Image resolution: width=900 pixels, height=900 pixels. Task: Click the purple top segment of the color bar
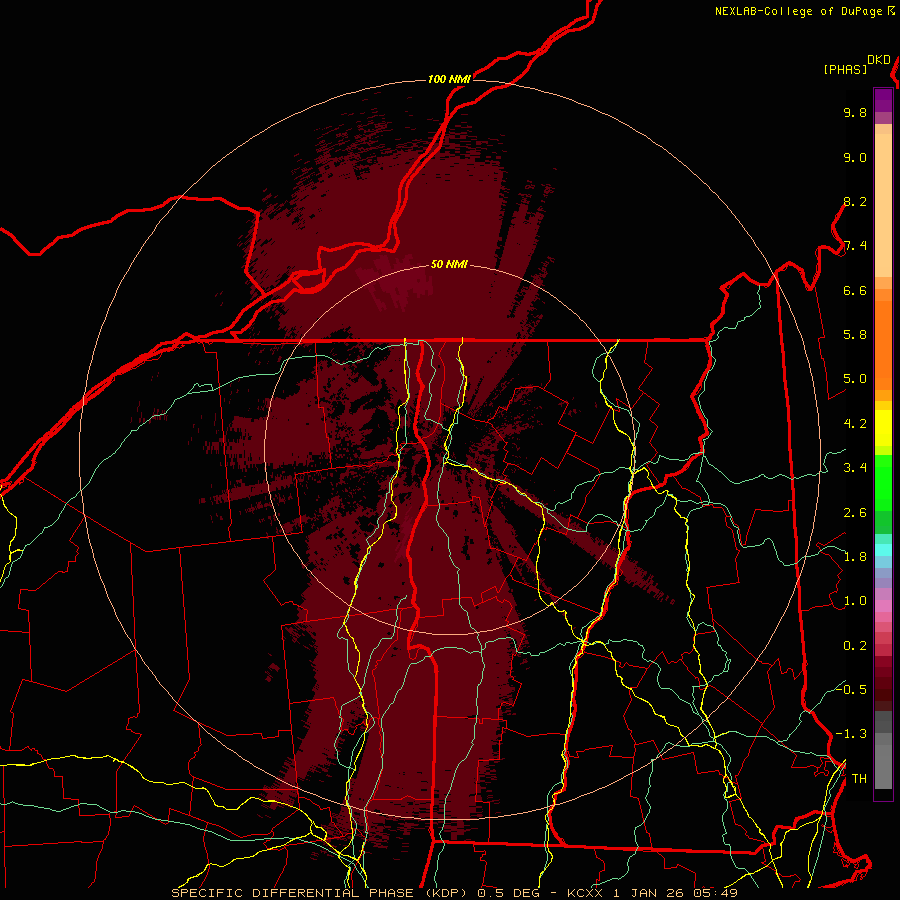click(x=883, y=100)
